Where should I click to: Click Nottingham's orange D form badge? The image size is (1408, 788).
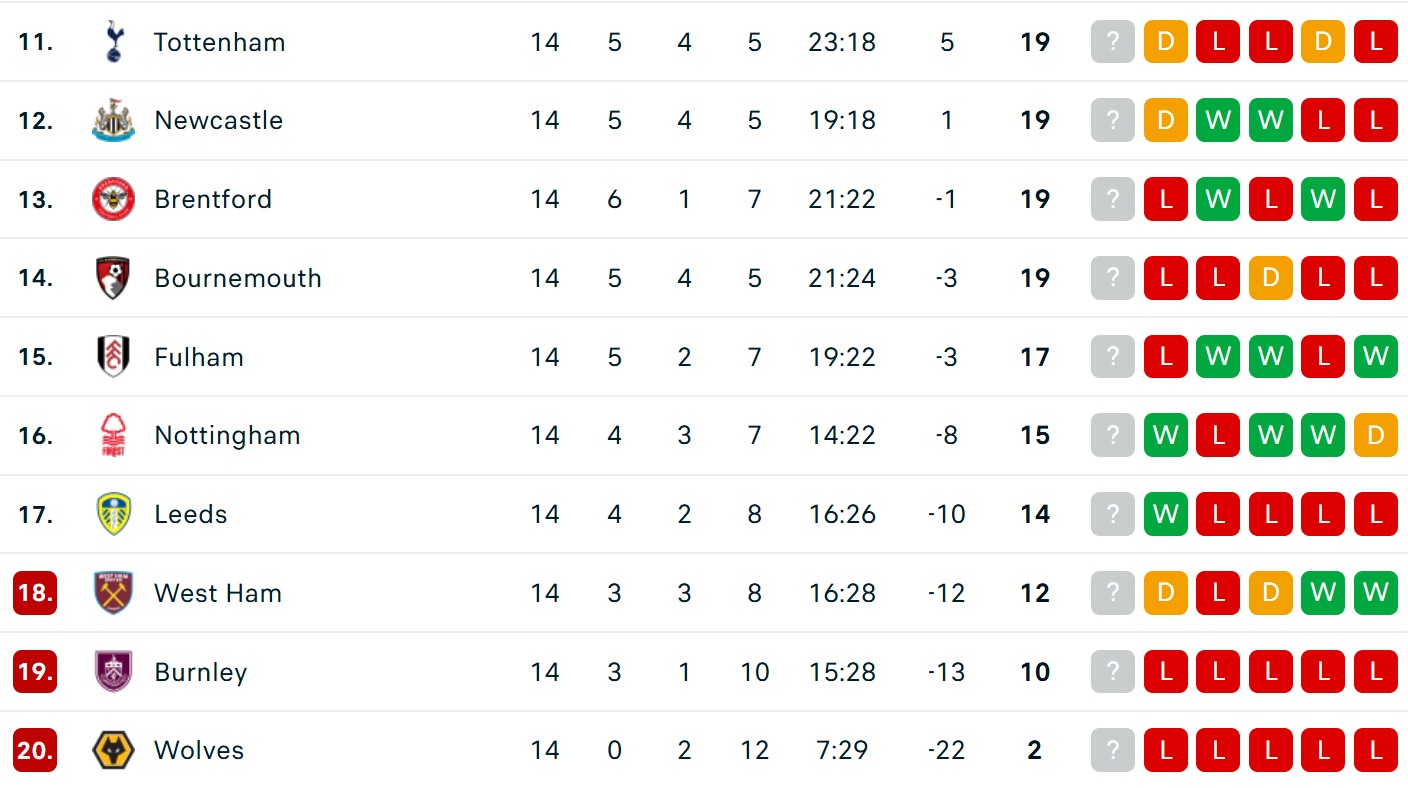[1376, 435]
